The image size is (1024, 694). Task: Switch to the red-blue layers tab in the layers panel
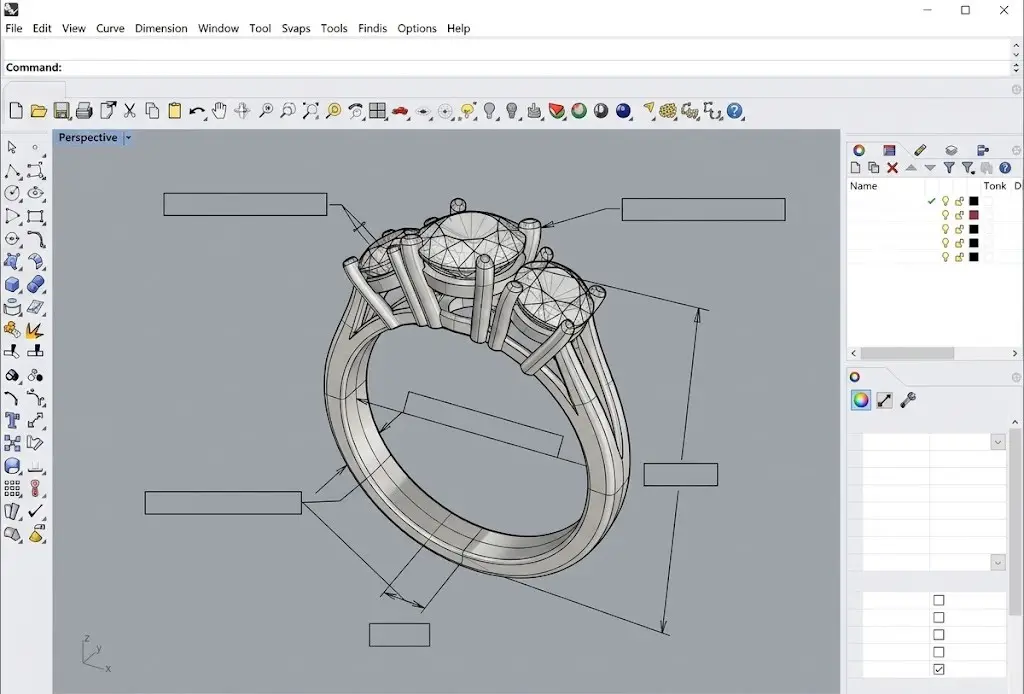(x=889, y=150)
